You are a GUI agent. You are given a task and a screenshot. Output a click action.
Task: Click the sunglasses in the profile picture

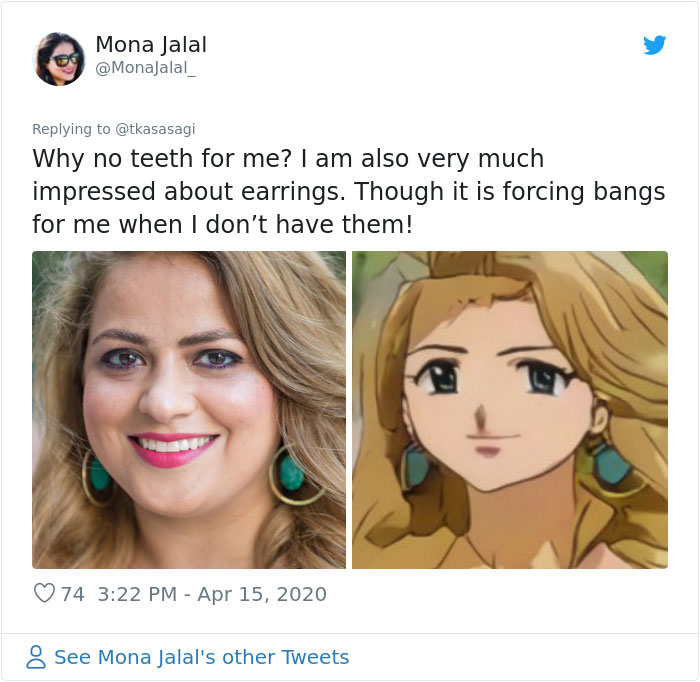click(x=65, y=59)
